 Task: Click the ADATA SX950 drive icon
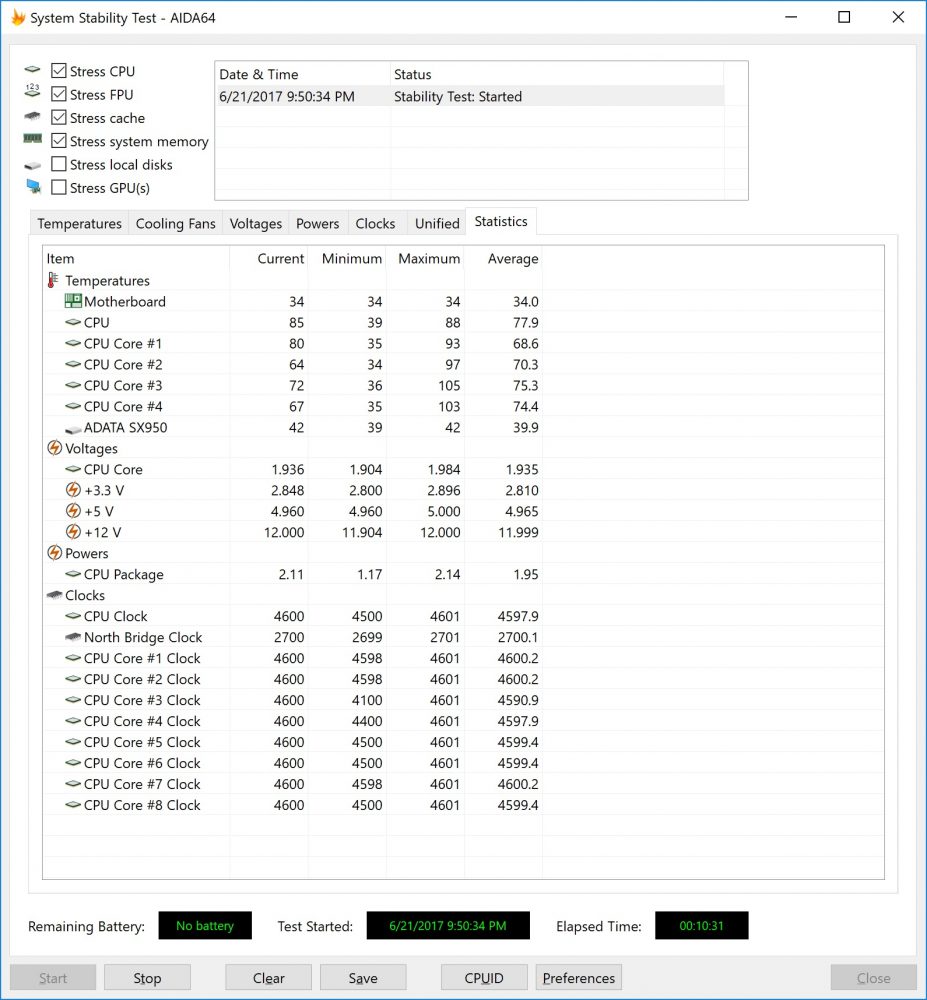pyautogui.click(x=73, y=429)
